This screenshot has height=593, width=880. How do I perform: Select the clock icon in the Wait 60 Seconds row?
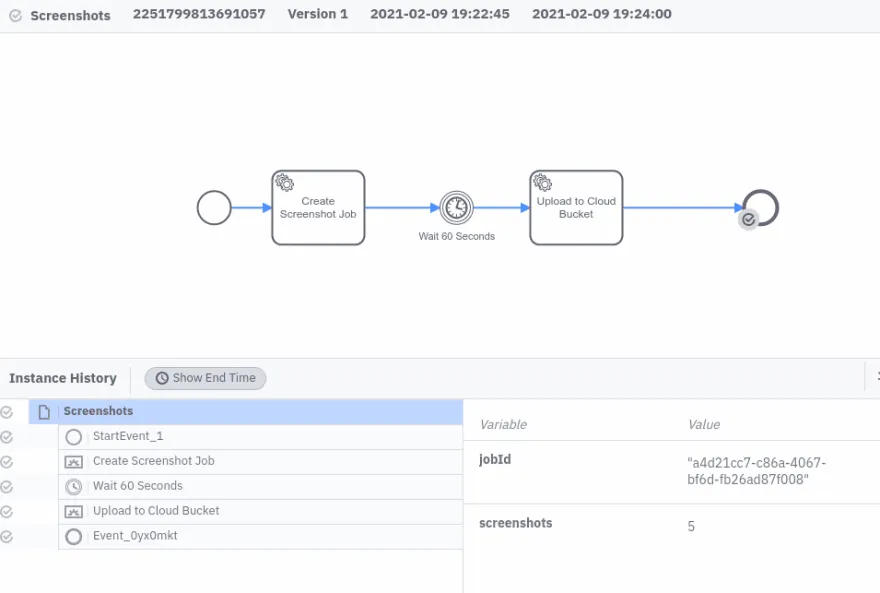point(71,486)
